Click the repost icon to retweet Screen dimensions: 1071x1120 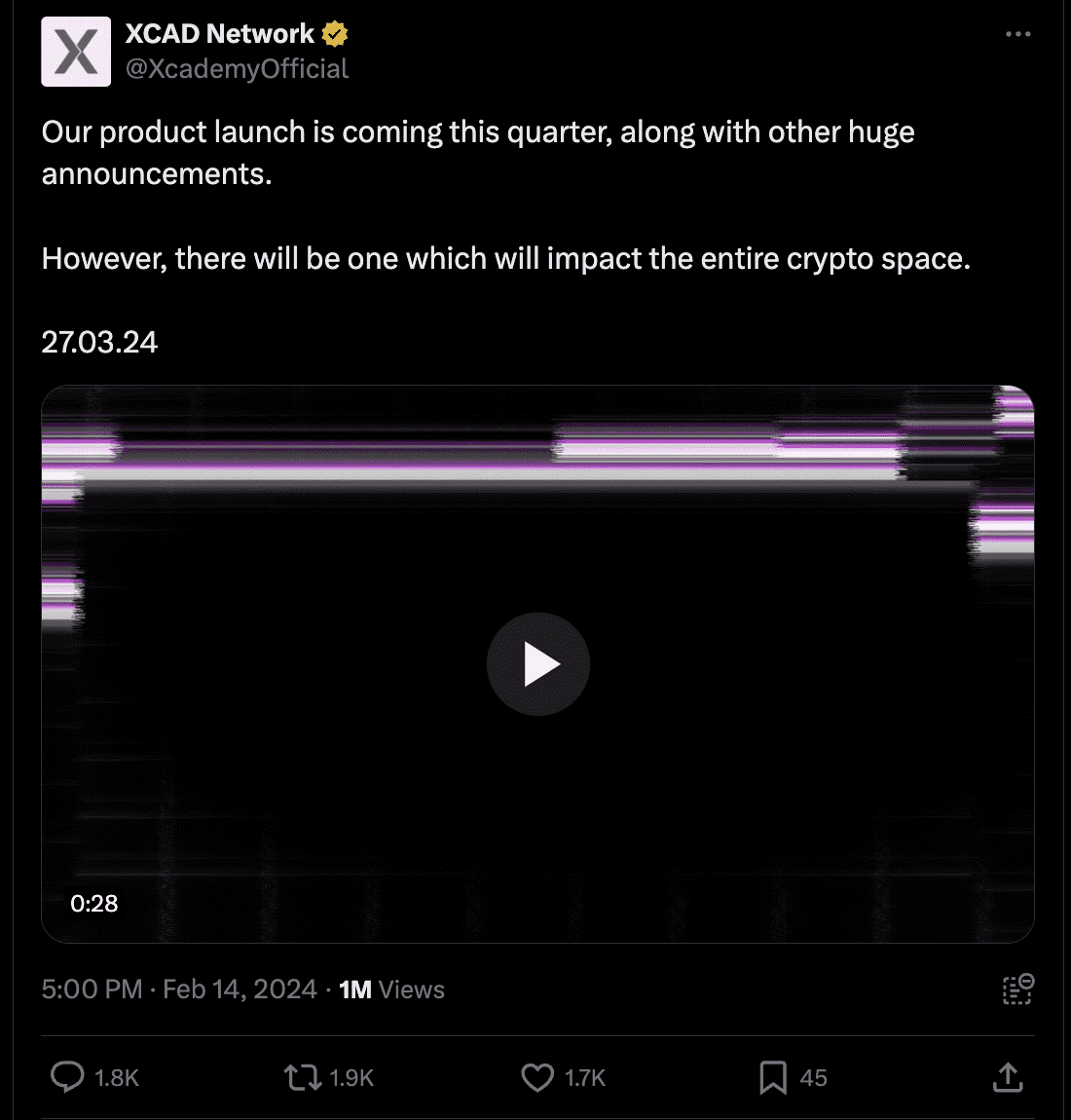point(302,1078)
